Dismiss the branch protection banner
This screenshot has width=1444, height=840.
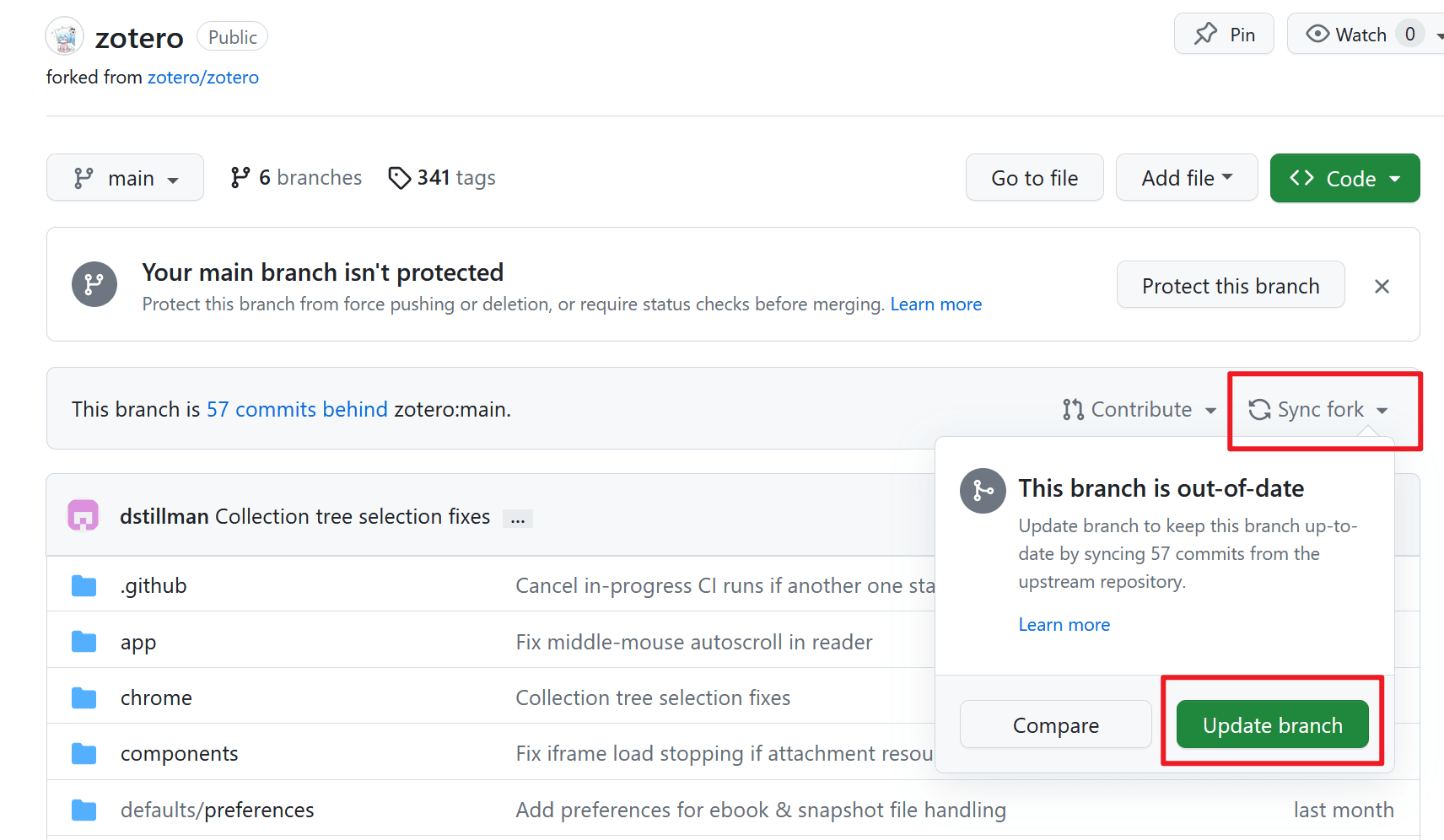click(1382, 287)
